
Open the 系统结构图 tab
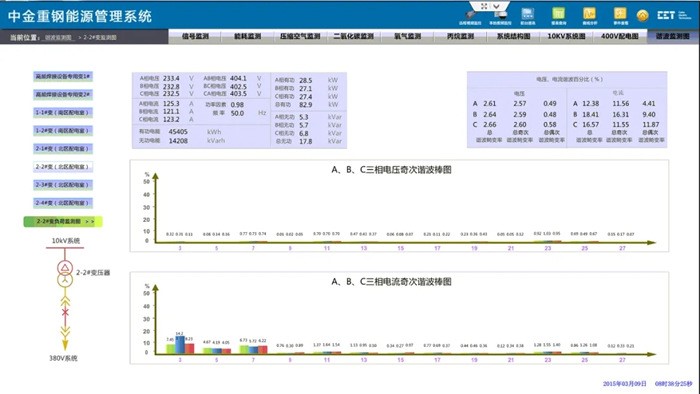coord(513,36)
